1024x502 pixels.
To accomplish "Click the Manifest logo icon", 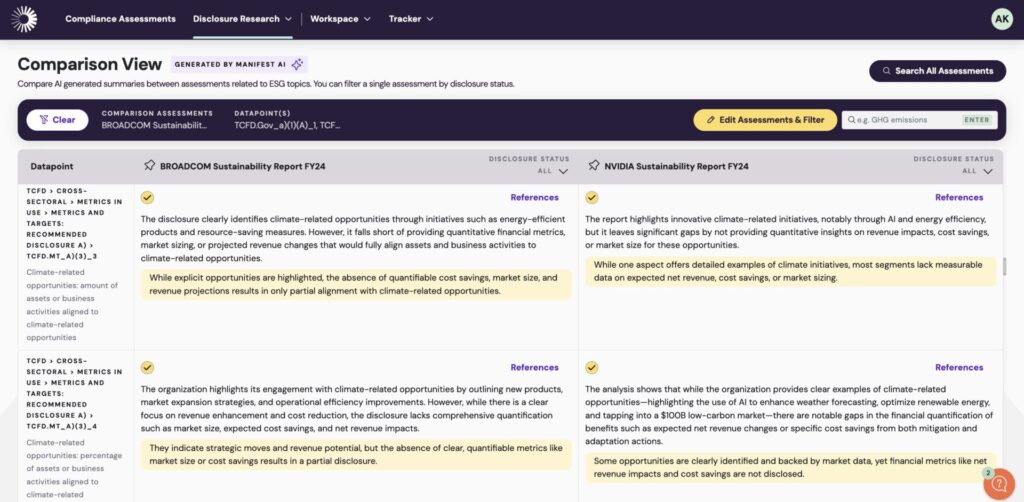I will (x=24, y=19).
